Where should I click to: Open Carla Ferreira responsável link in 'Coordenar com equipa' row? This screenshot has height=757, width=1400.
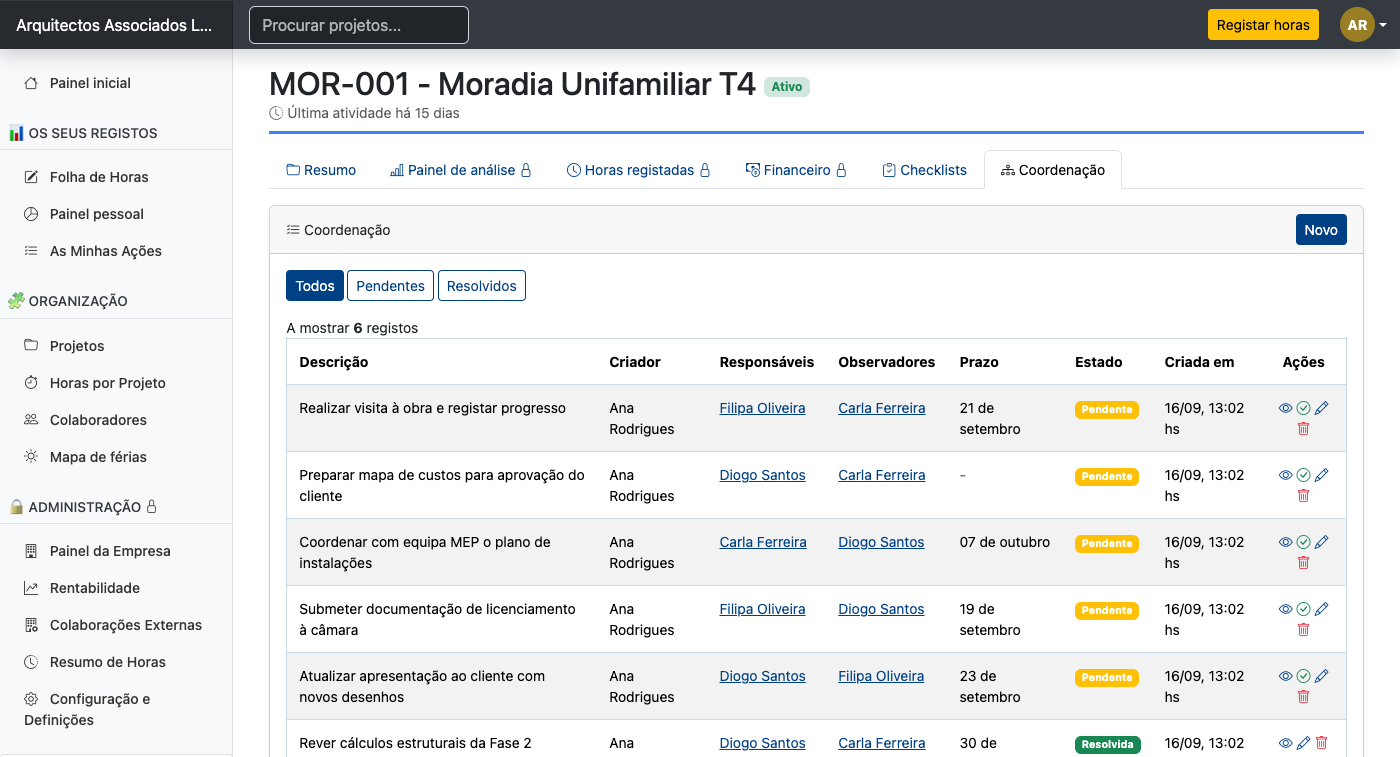pos(763,542)
